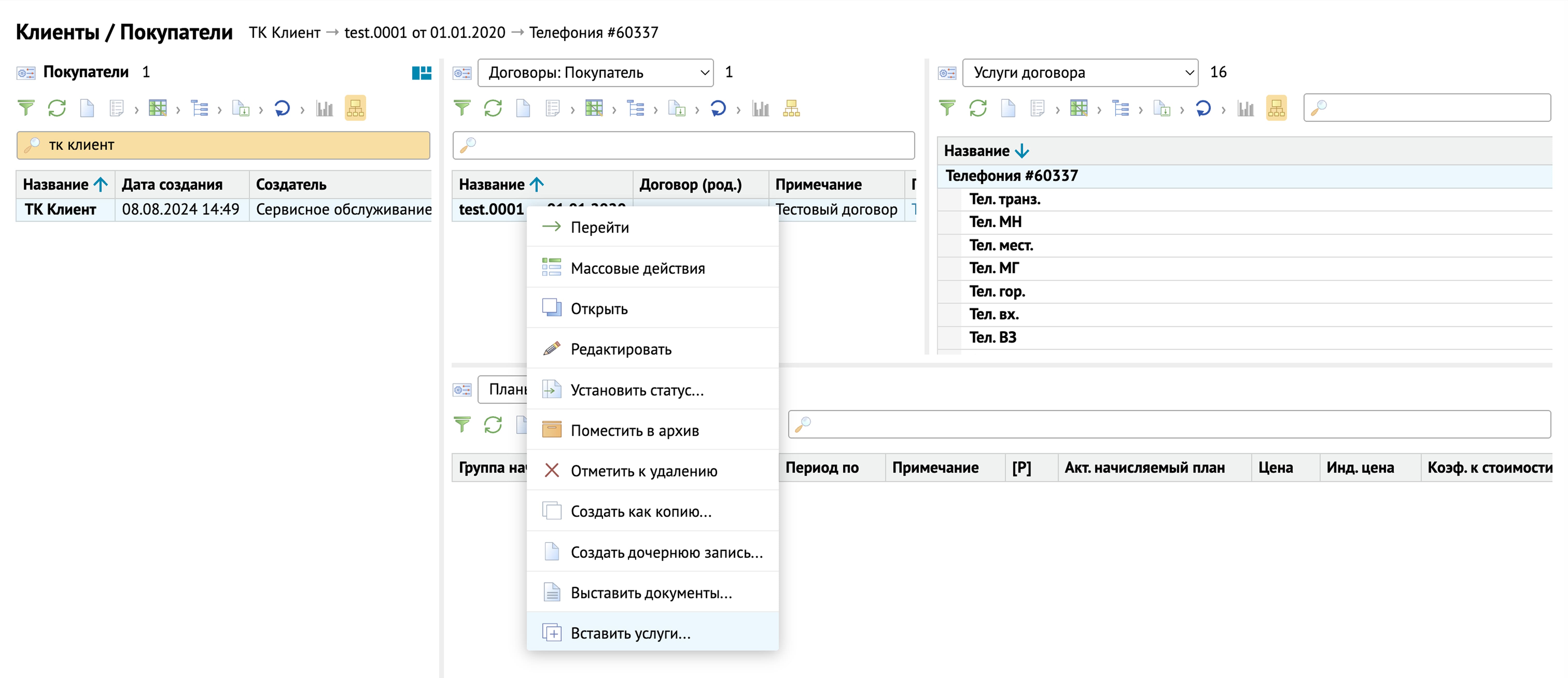Expand chevron after export icon in Услуги toolbar
The width and height of the screenshot is (1568, 678).
pyautogui.click(x=1182, y=110)
